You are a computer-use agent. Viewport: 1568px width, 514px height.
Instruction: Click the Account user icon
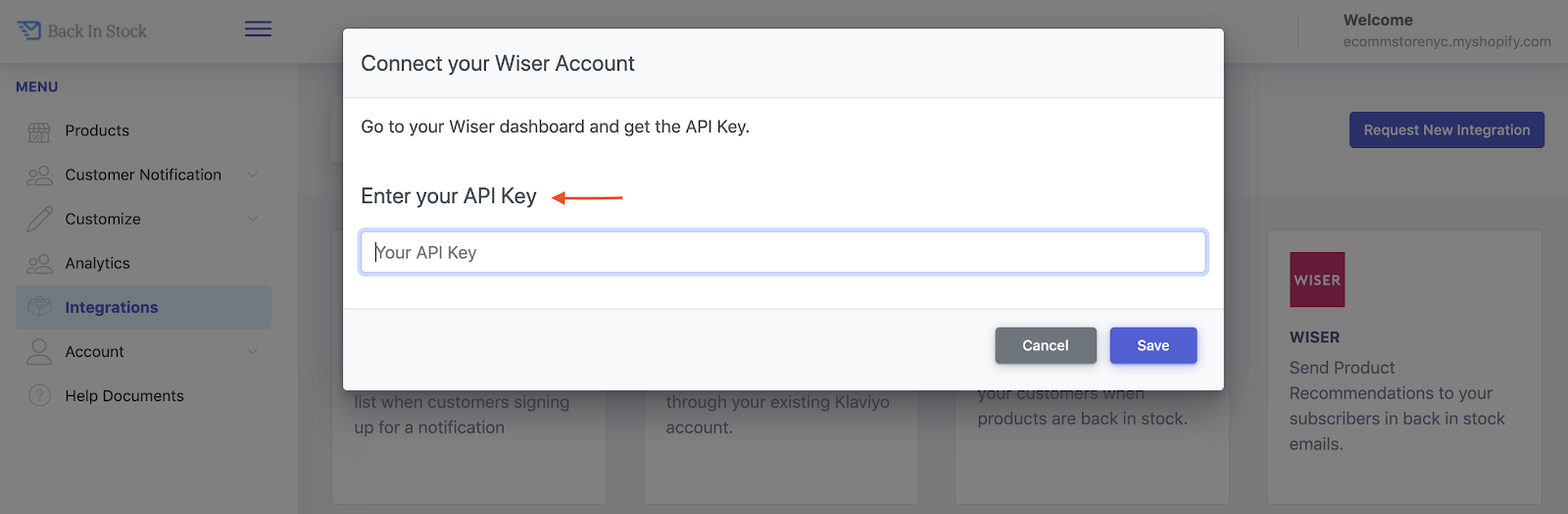(x=39, y=351)
